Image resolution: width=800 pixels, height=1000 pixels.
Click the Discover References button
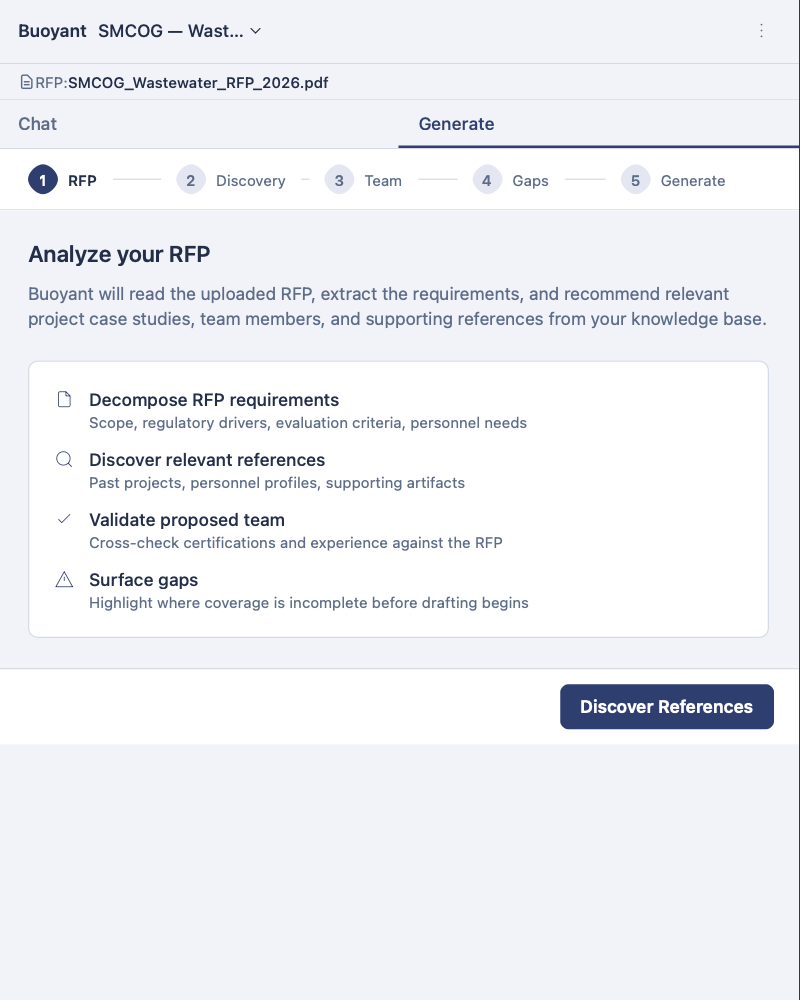pyautogui.click(x=667, y=707)
